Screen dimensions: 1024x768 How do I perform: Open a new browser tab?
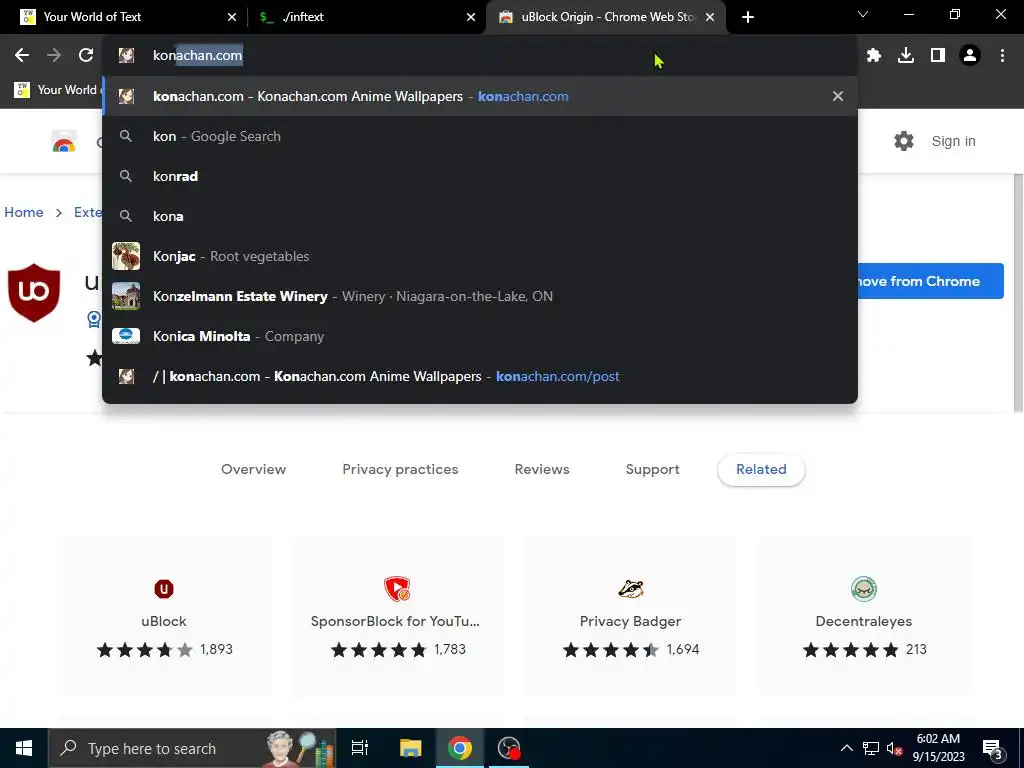point(748,17)
